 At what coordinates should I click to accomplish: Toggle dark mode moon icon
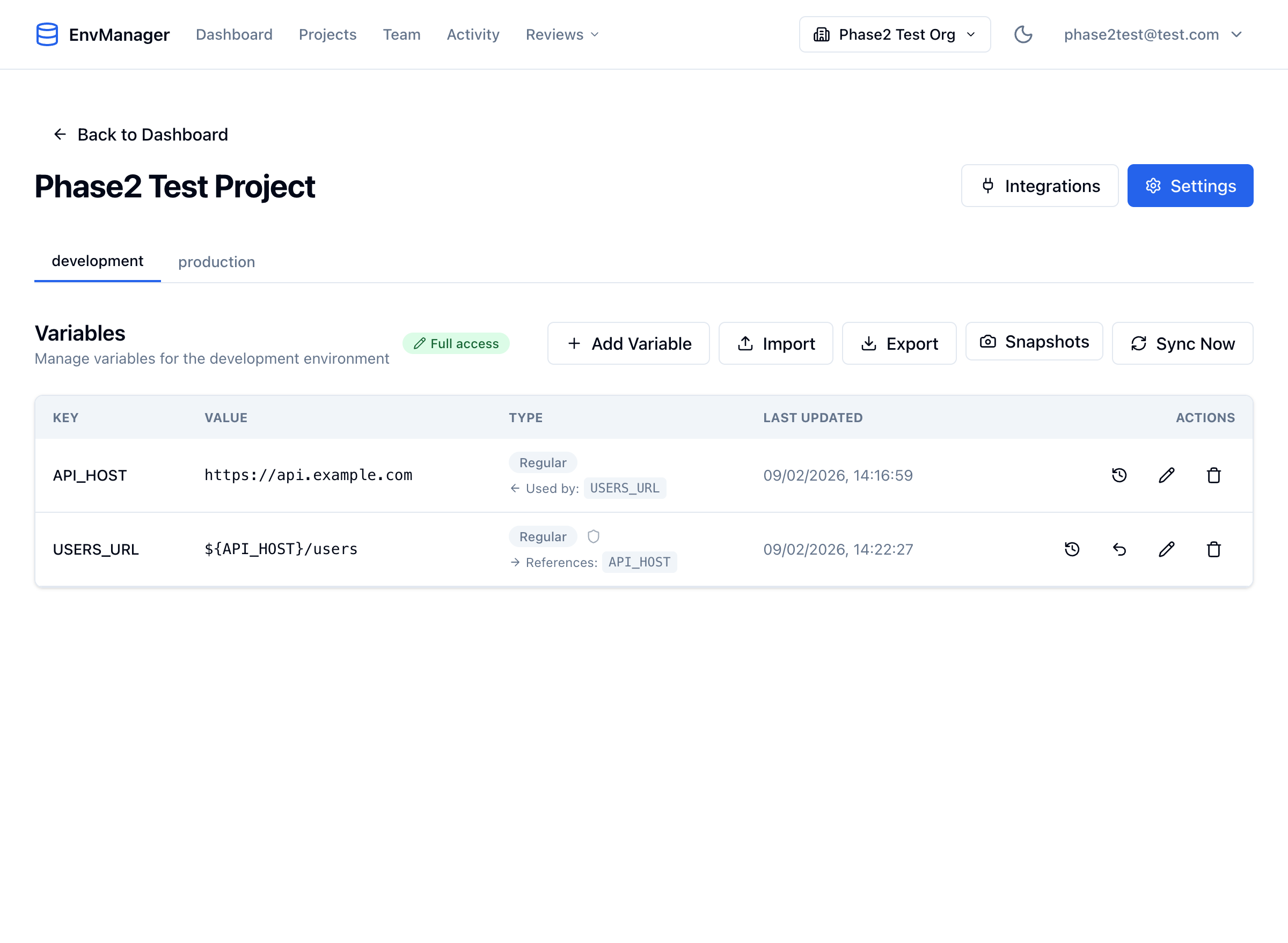[1023, 34]
